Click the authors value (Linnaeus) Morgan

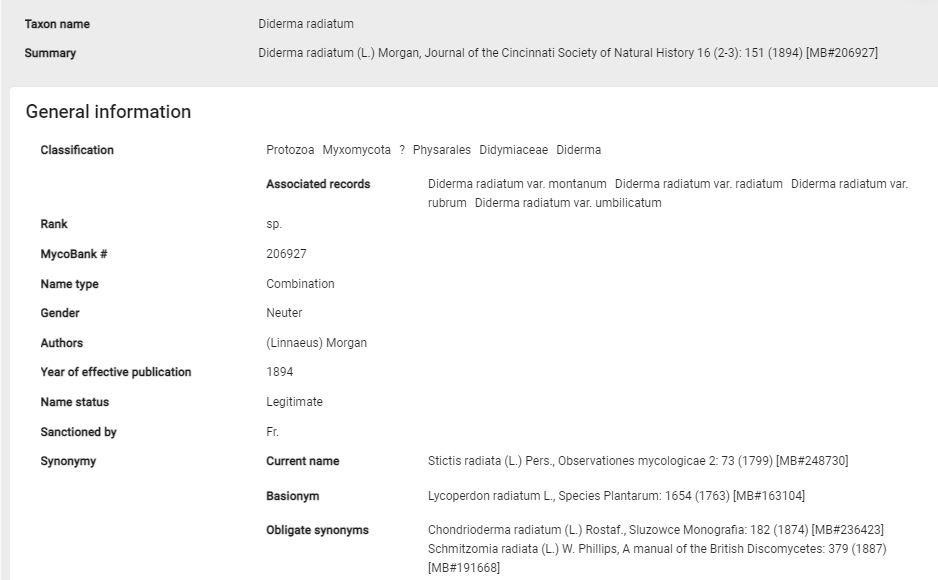click(316, 343)
